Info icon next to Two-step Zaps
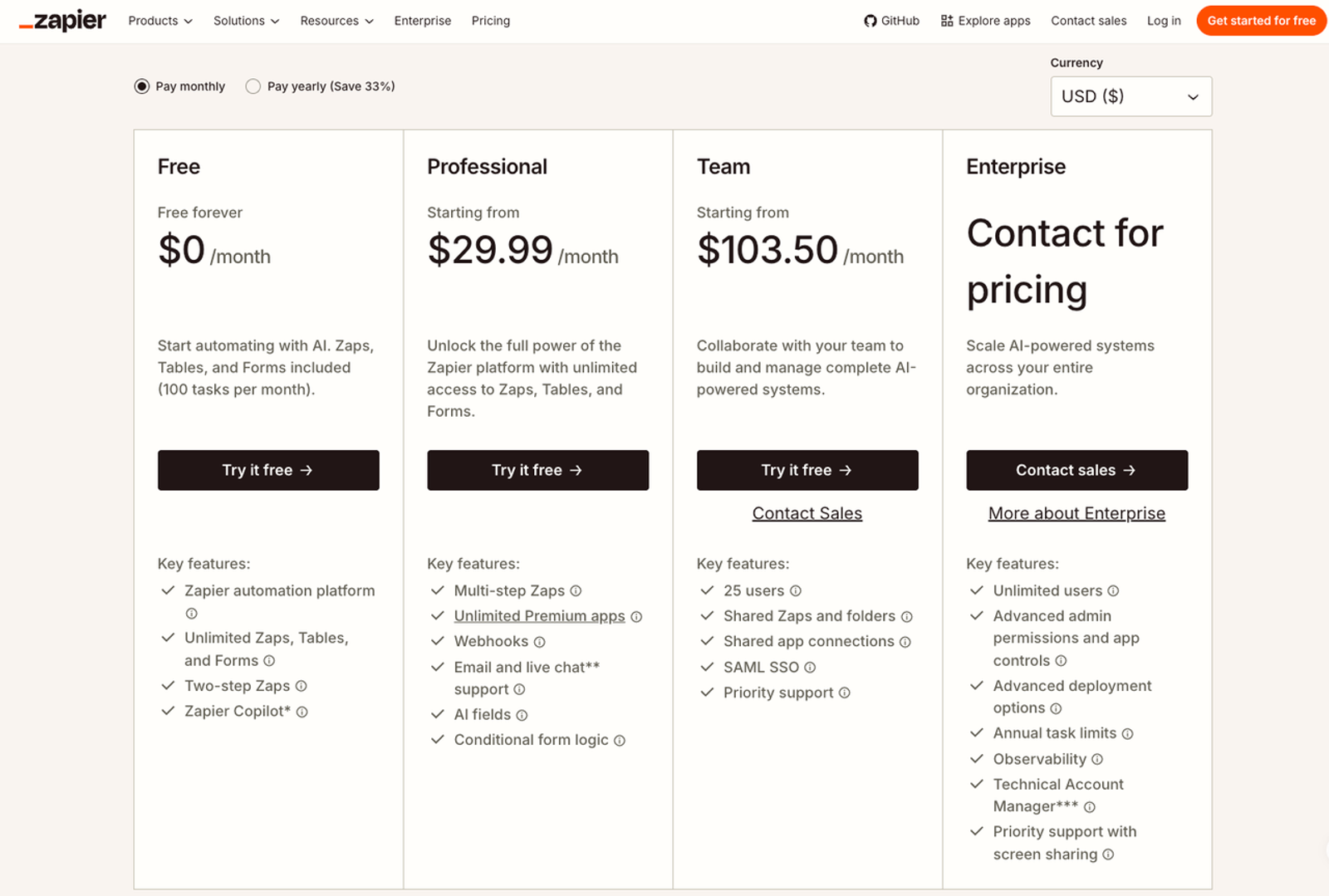 302,686
